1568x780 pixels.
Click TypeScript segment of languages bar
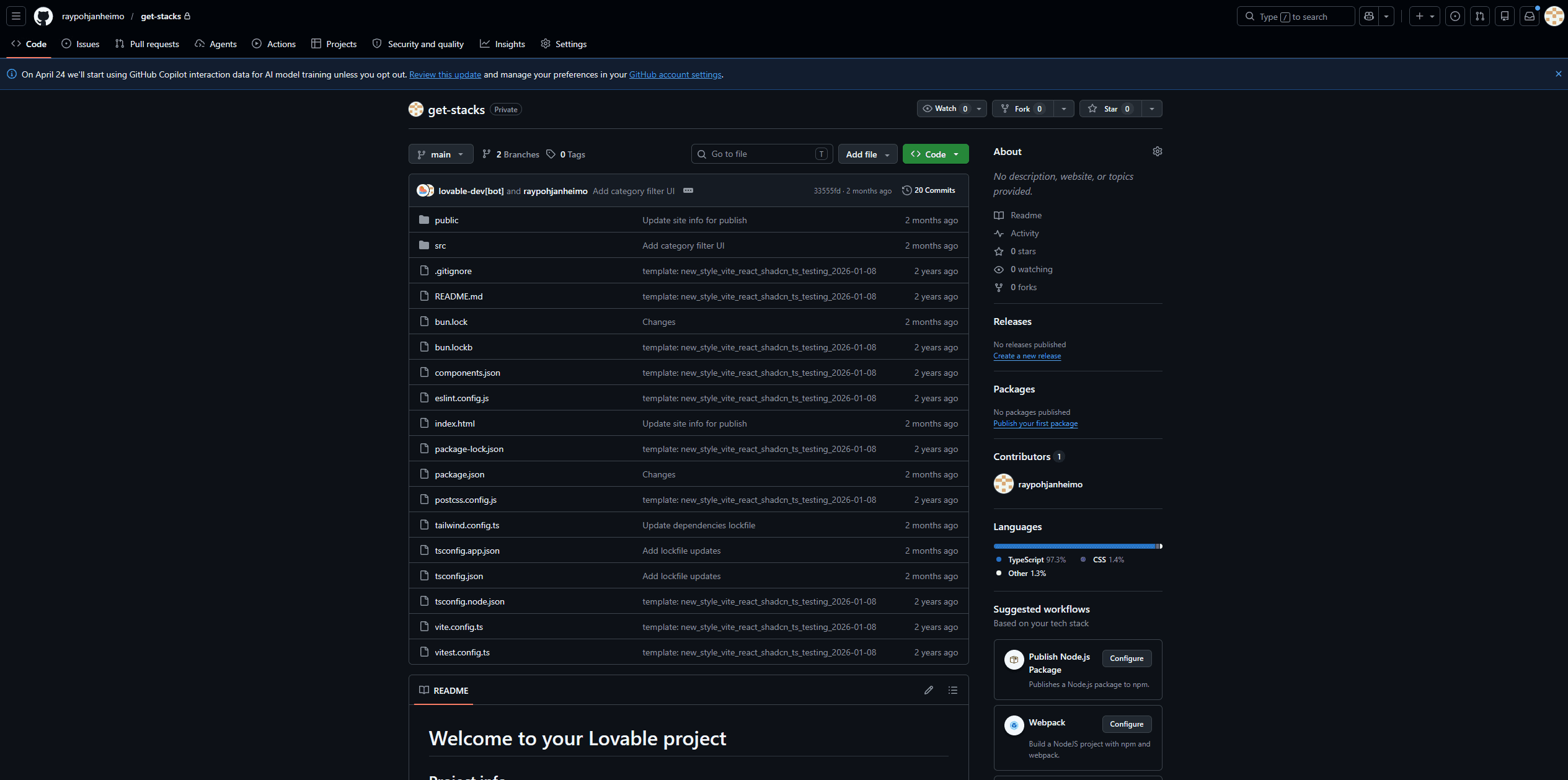(x=1075, y=546)
